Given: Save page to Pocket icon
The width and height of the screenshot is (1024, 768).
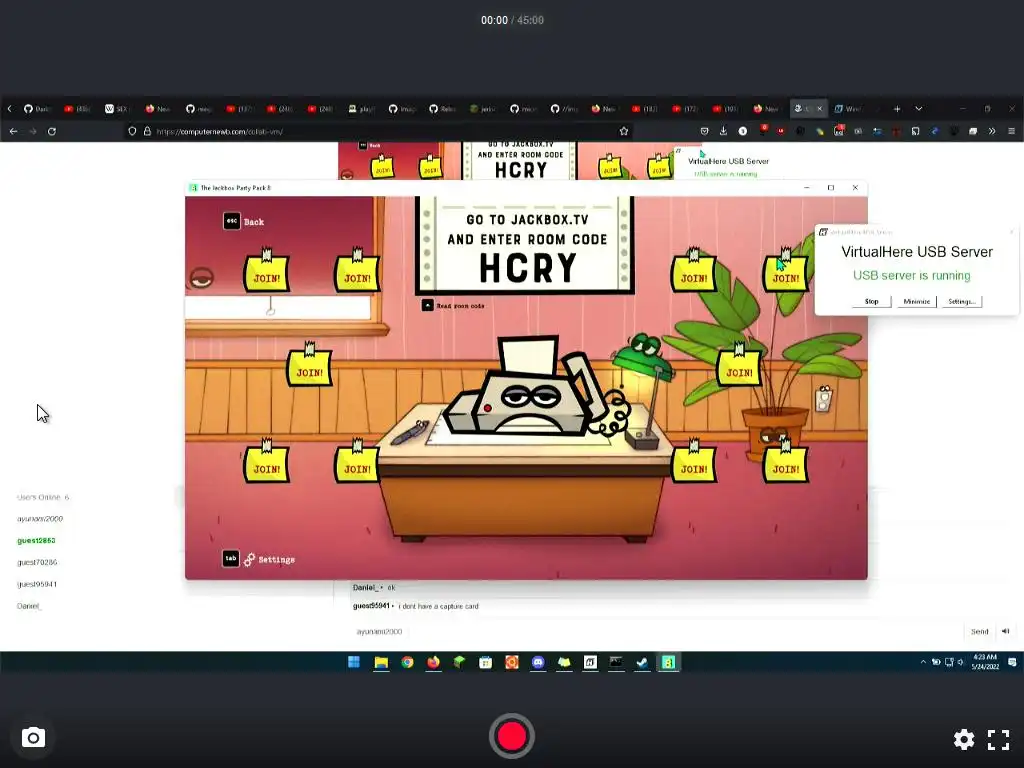Looking at the screenshot, I should [704, 131].
